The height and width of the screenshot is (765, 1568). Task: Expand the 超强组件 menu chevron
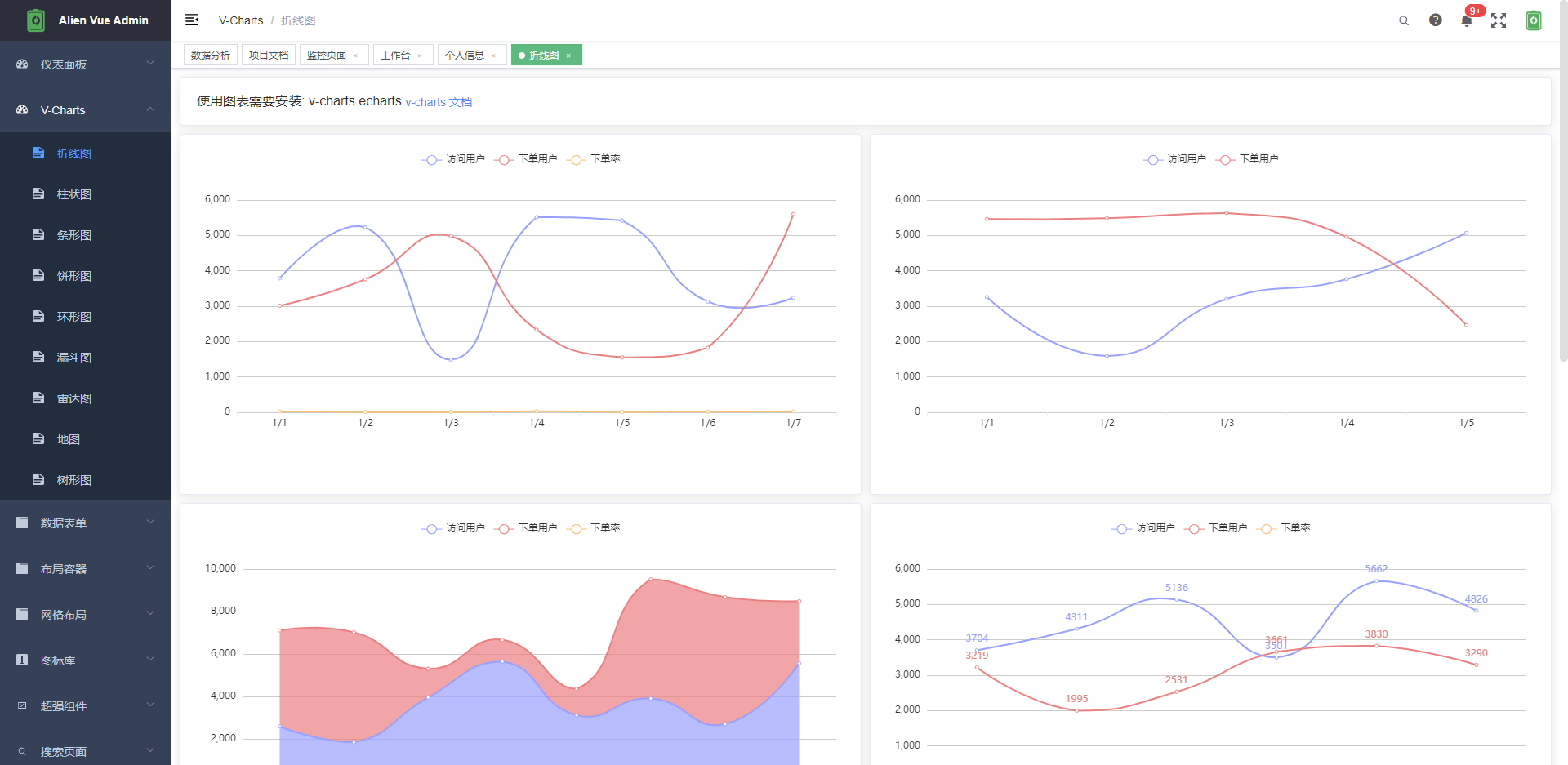click(x=150, y=705)
